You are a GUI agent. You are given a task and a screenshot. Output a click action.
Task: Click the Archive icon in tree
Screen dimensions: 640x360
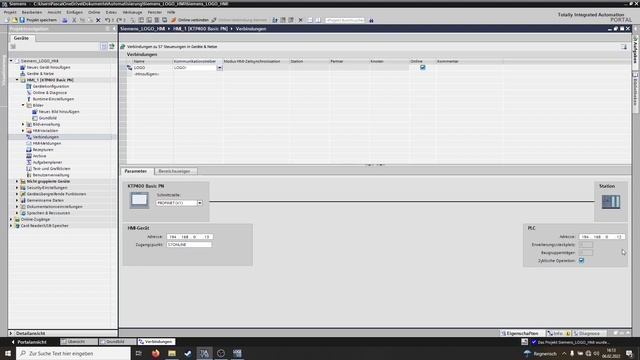click(29, 156)
